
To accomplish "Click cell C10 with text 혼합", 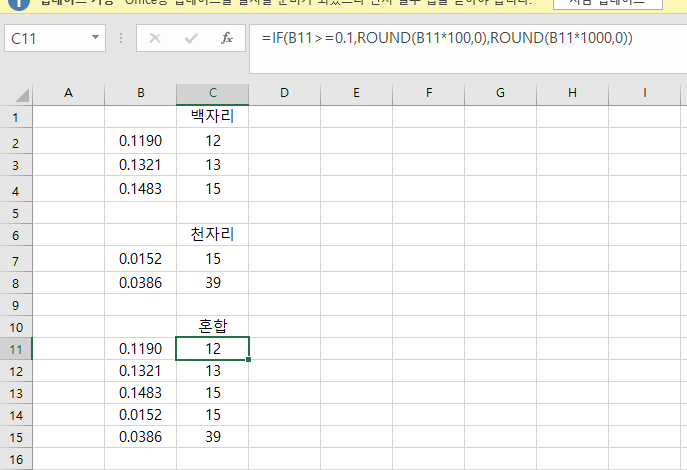I will [x=212, y=326].
